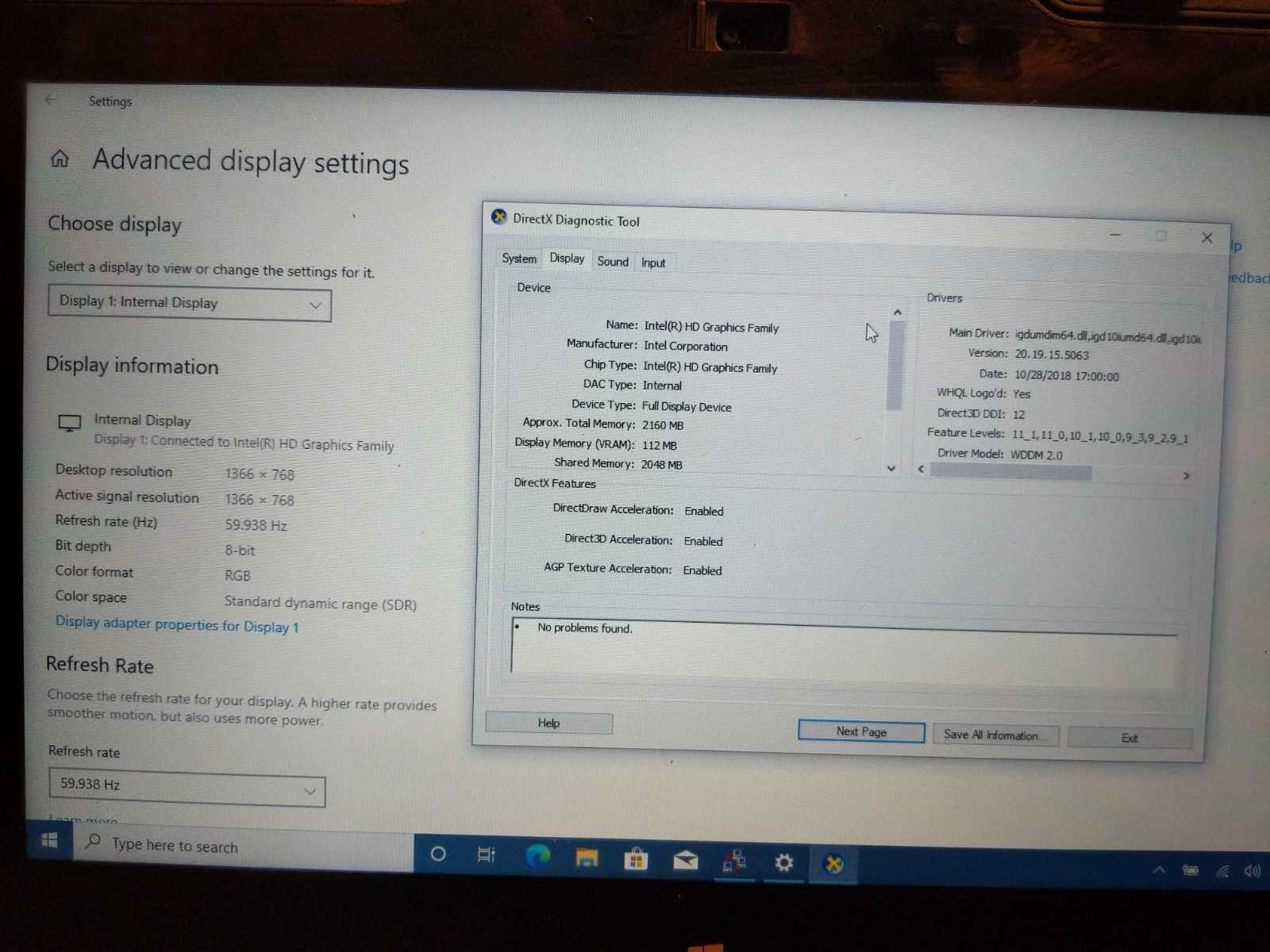This screenshot has width=1270, height=952.
Task: Click the taskbar search box
Action: click(242, 846)
